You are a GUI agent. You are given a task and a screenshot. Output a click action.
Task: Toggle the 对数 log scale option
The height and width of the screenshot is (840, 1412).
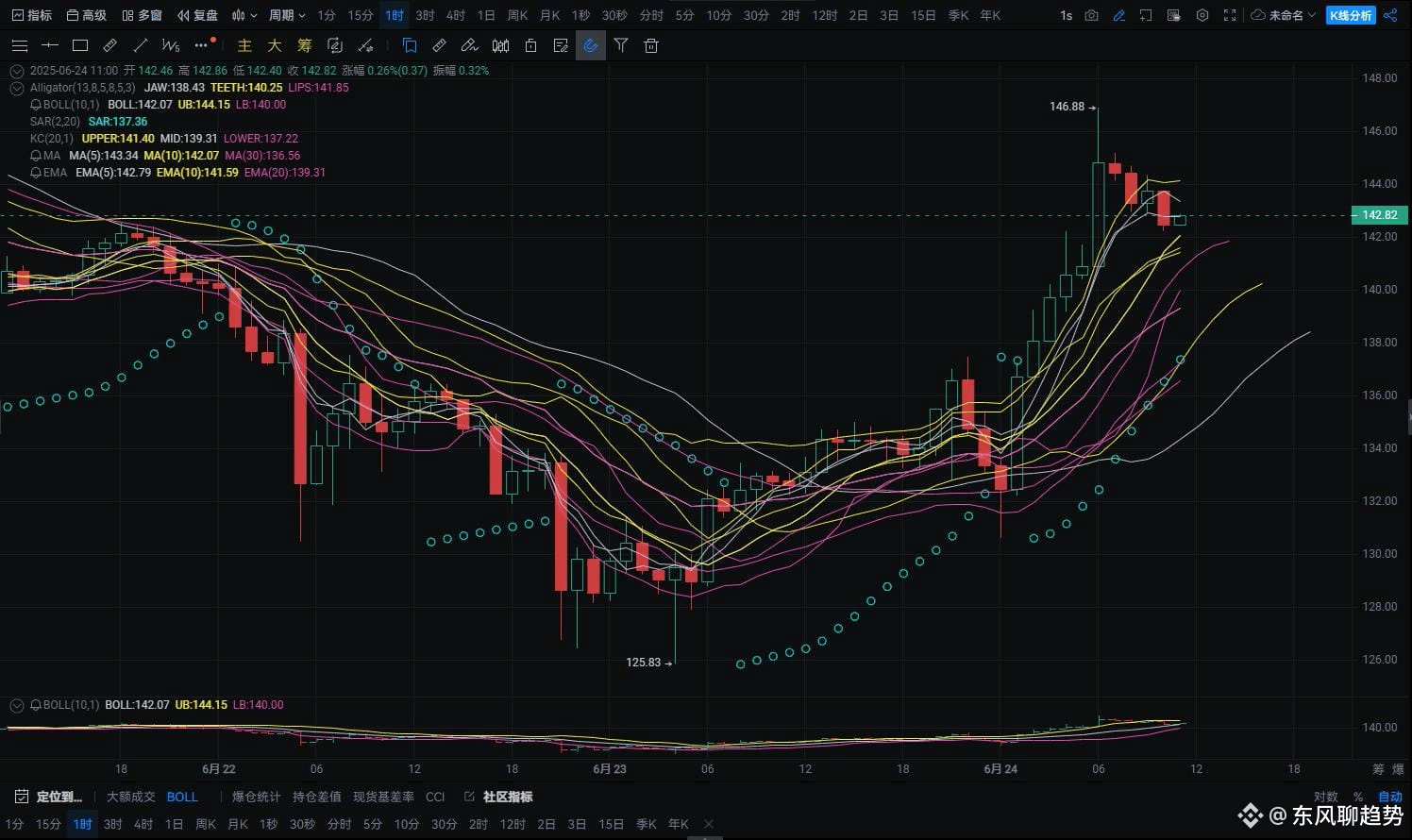tap(1325, 797)
